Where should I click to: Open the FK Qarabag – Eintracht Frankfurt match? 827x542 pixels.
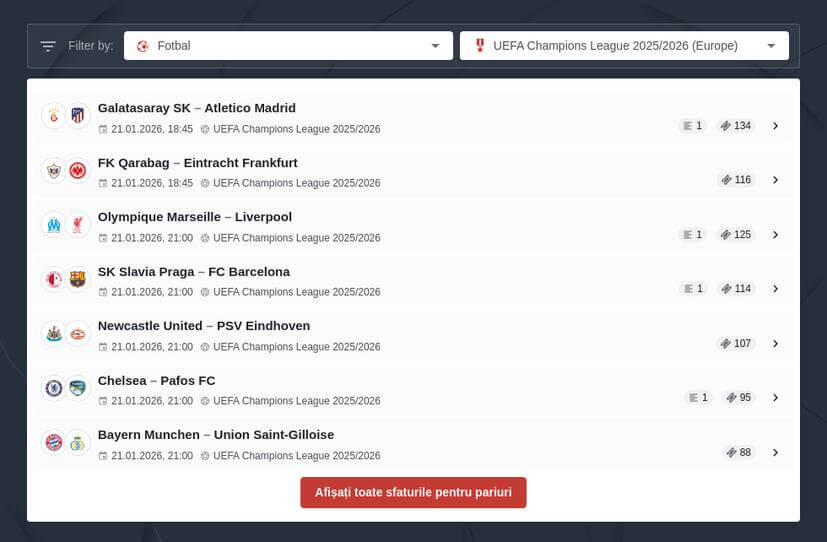click(x=197, y=163)
